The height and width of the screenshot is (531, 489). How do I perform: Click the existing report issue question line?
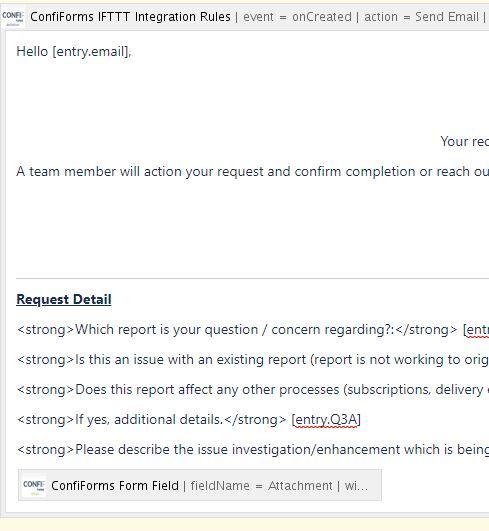253,360
